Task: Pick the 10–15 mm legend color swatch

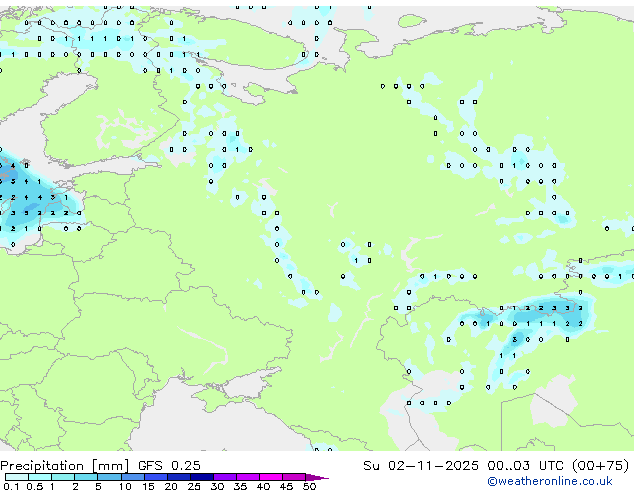Action: pos(132,477)
